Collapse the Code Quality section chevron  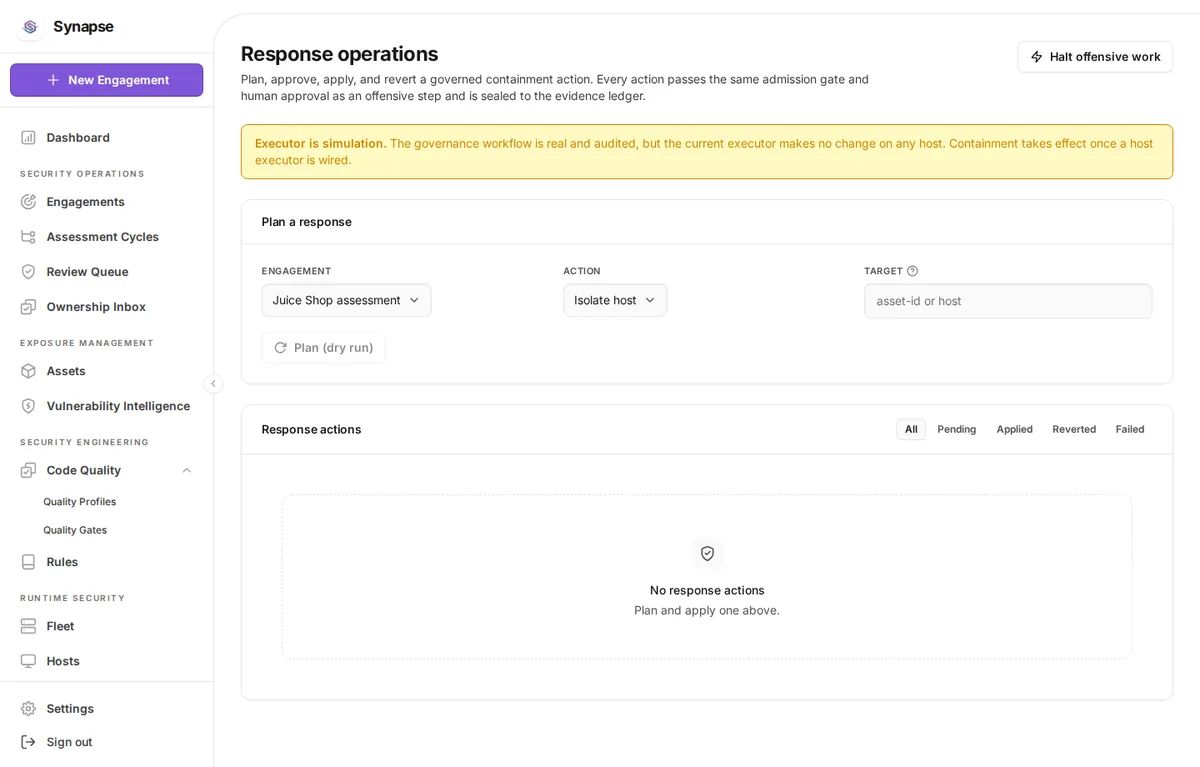point(186,470)
